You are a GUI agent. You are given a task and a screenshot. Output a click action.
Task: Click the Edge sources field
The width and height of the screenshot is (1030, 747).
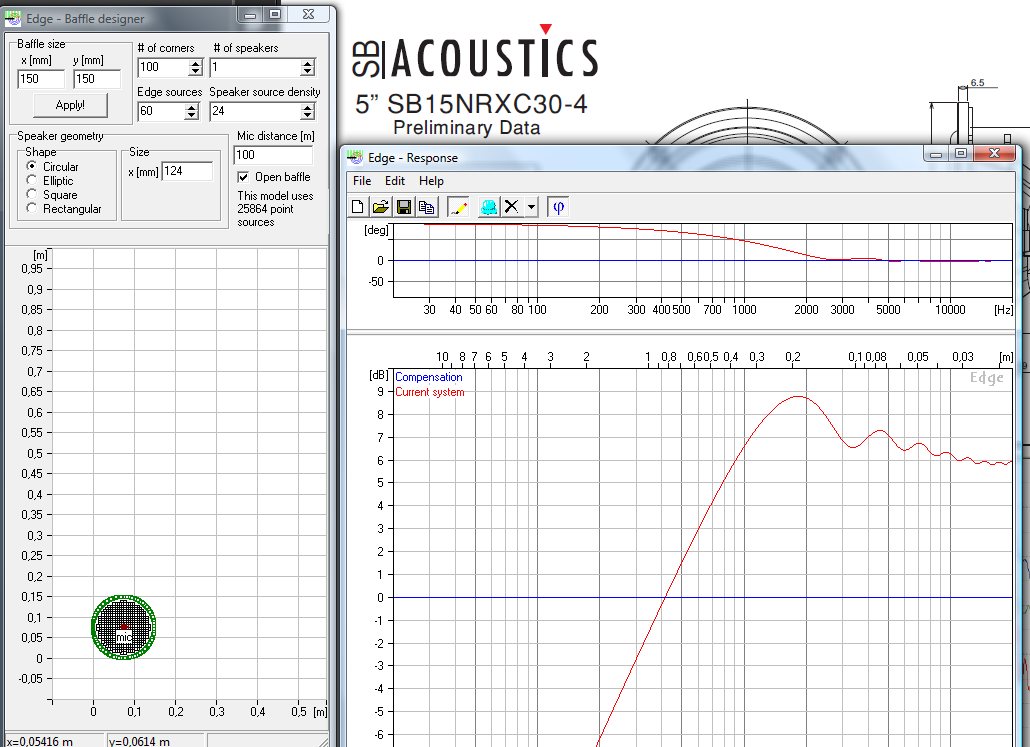click(x=161, y=111)
